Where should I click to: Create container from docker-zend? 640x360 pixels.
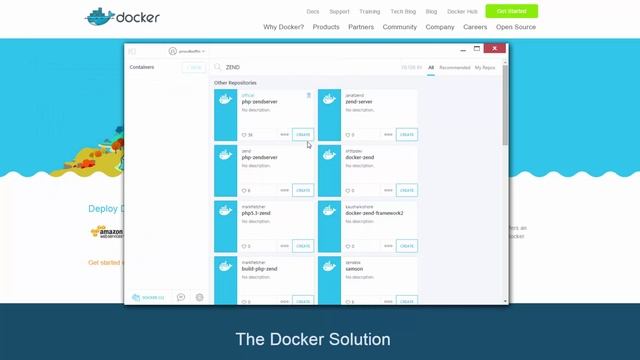pyautogui.click(x=407, y=190)
